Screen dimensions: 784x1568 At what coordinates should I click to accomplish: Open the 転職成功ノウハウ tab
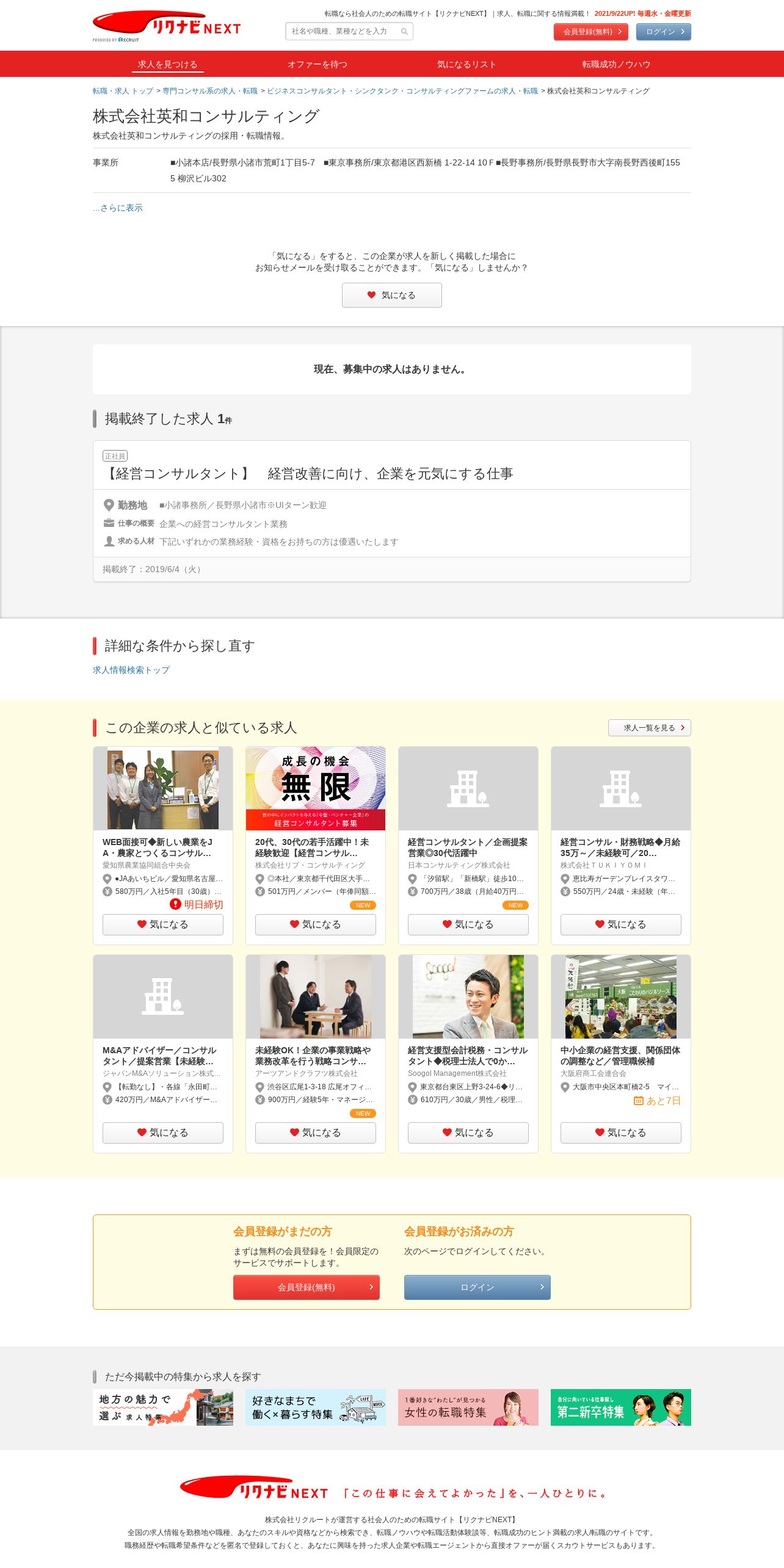616,64
